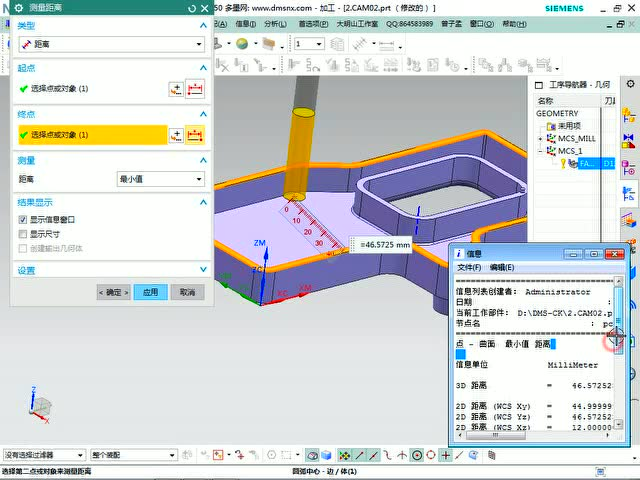Click the pink geometry resource bar icon

629,167
